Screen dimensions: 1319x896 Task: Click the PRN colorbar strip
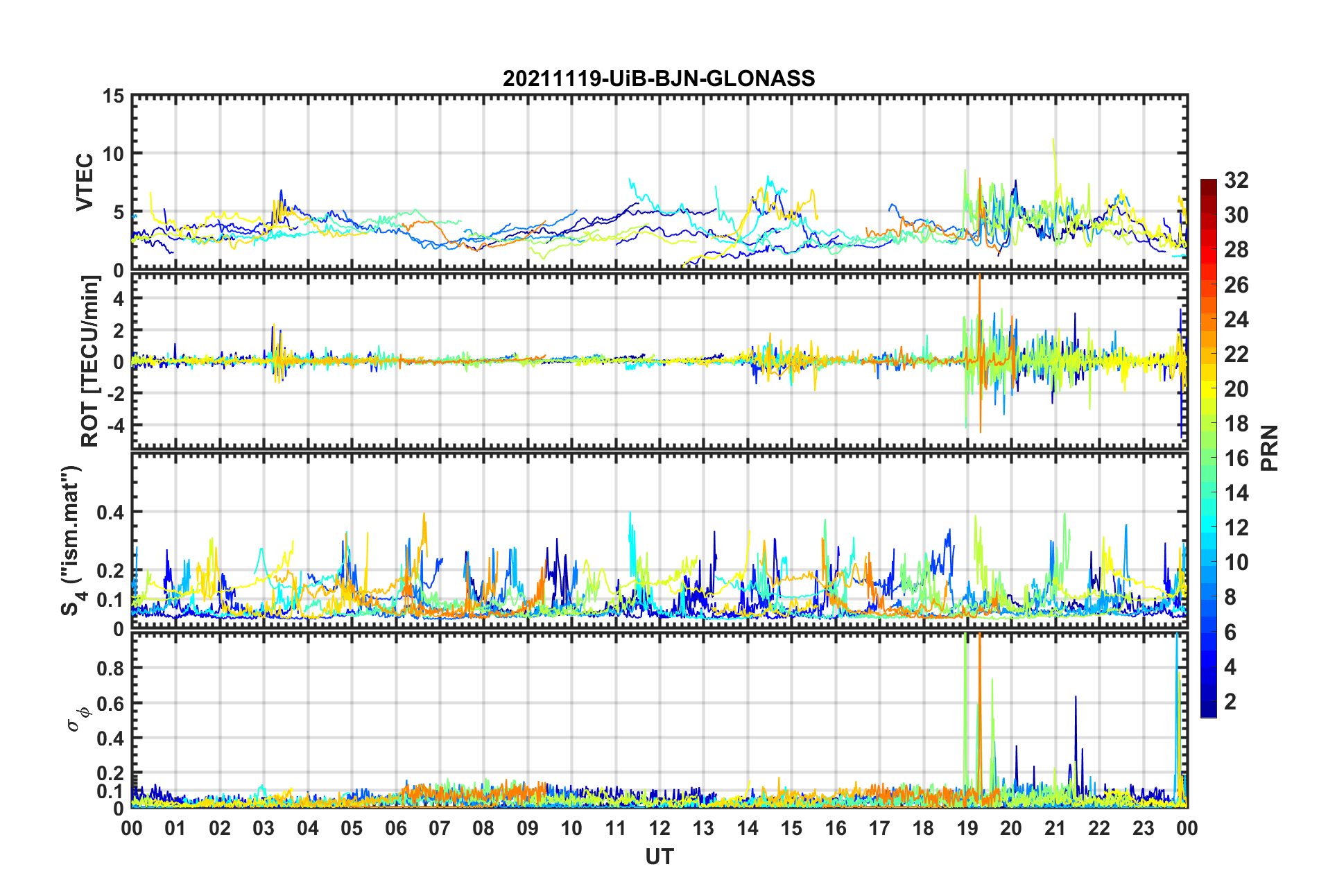coord(1209,448)
